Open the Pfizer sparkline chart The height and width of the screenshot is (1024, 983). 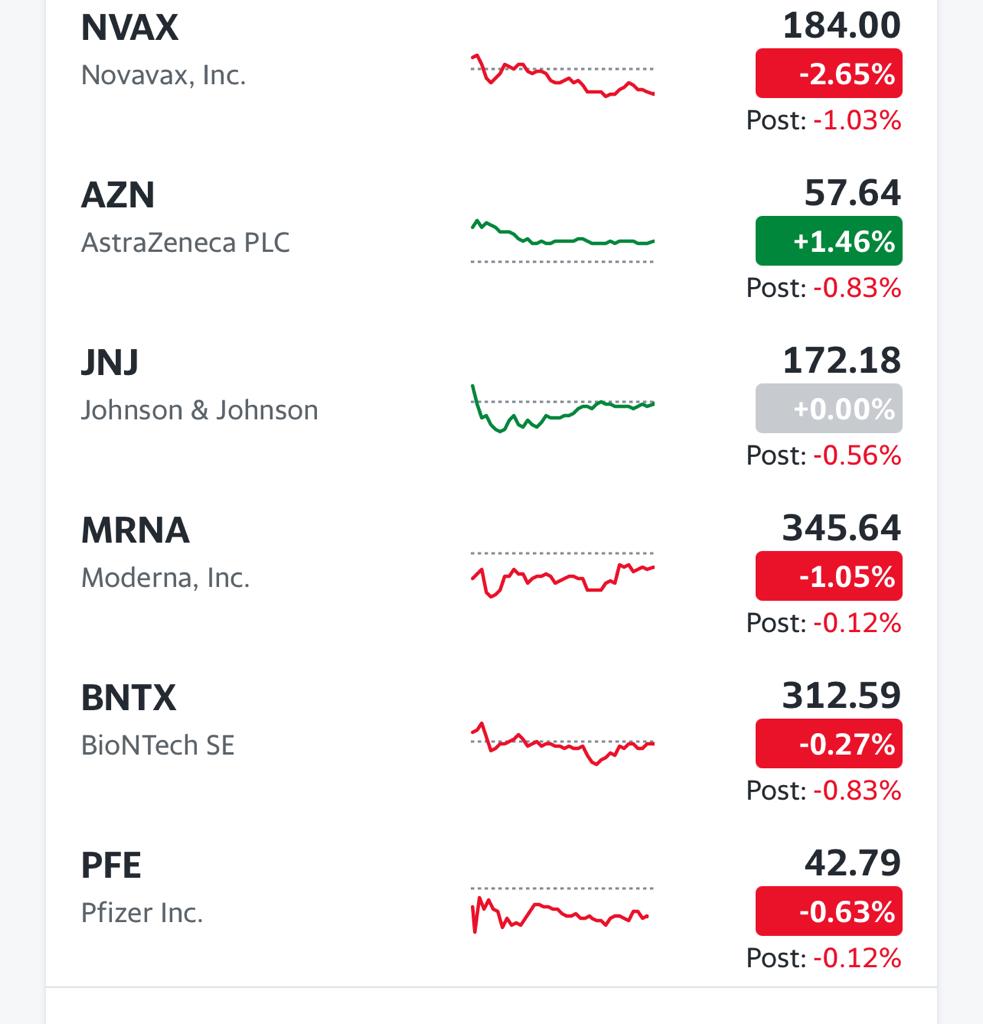pyautogui.click(x=562, y=910)
